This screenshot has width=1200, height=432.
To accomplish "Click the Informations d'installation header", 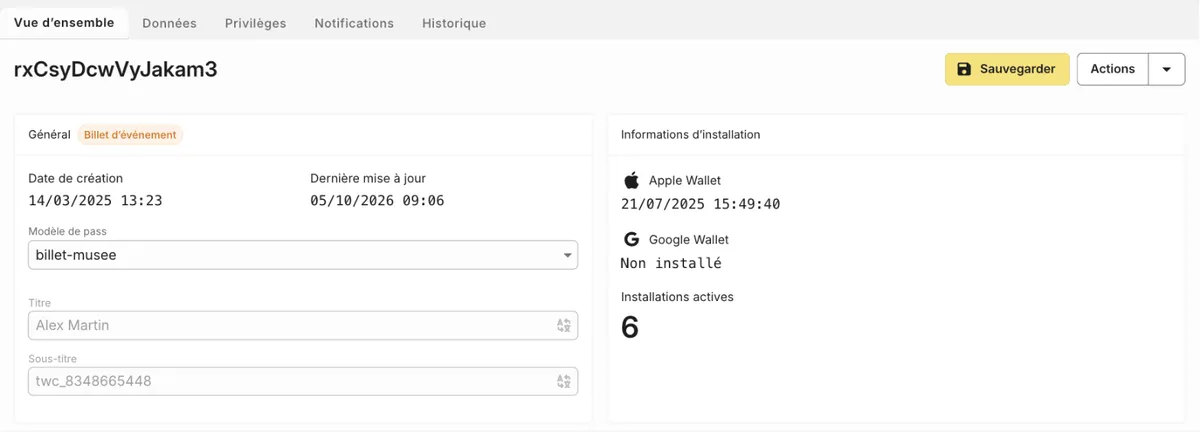I will point(690,134).
